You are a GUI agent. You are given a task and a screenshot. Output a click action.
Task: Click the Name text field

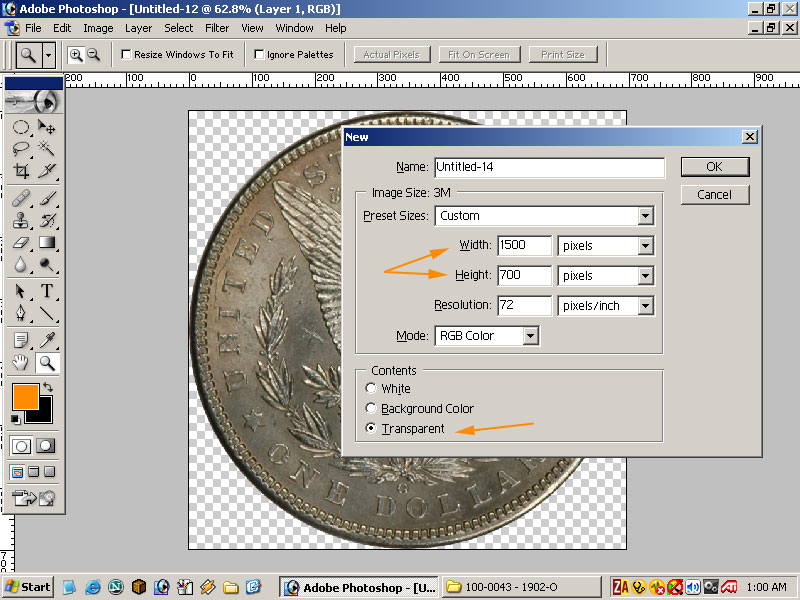pyautogui.click(x=548, y=167)
